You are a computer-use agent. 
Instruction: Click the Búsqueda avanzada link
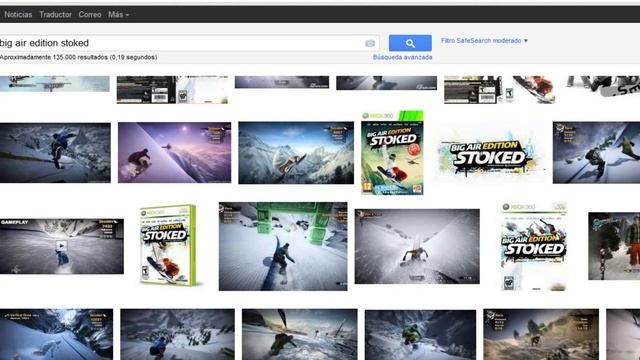pos(402,58)
